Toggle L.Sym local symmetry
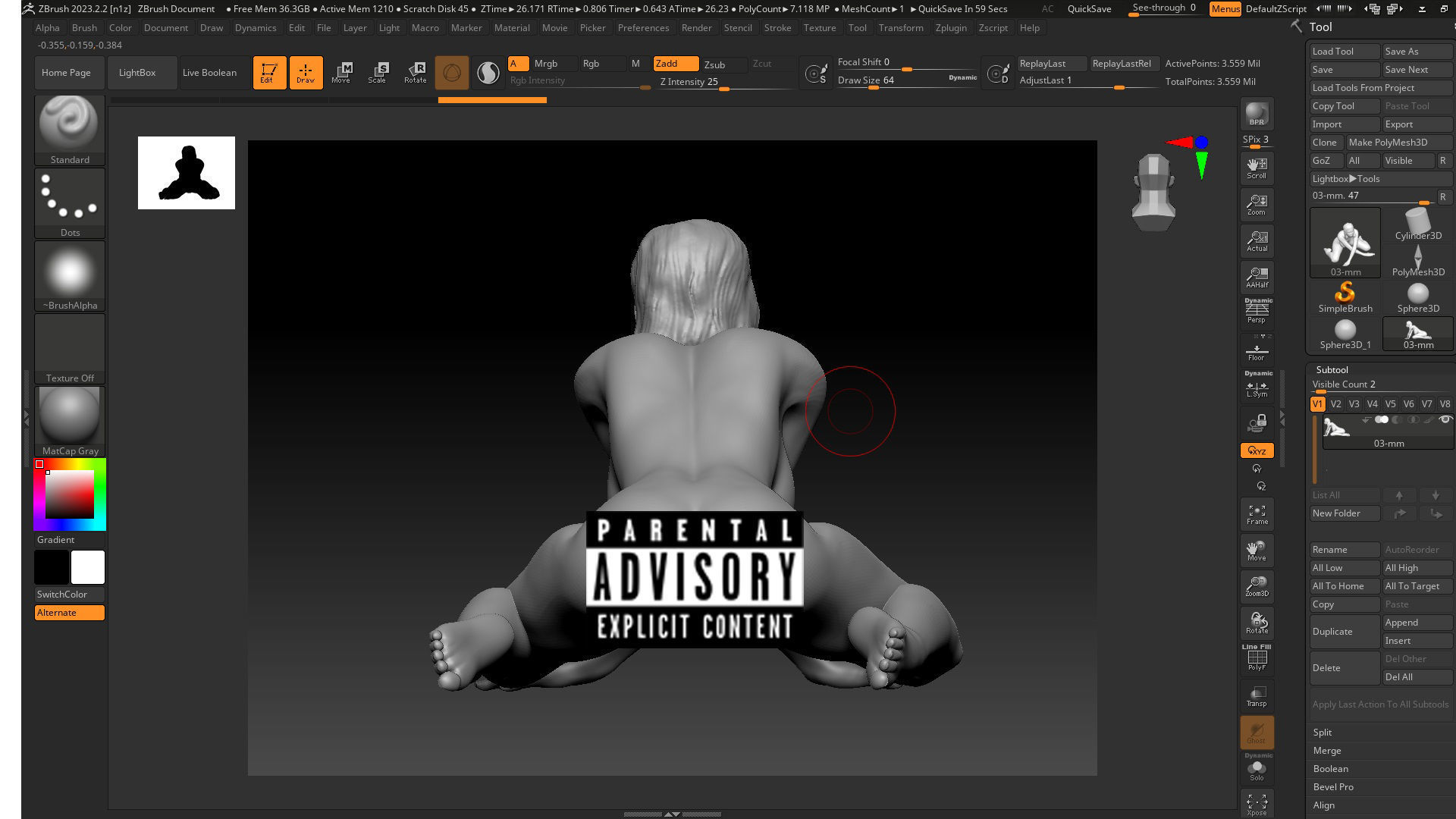 pyautogui.click(x=1257, y=387)
